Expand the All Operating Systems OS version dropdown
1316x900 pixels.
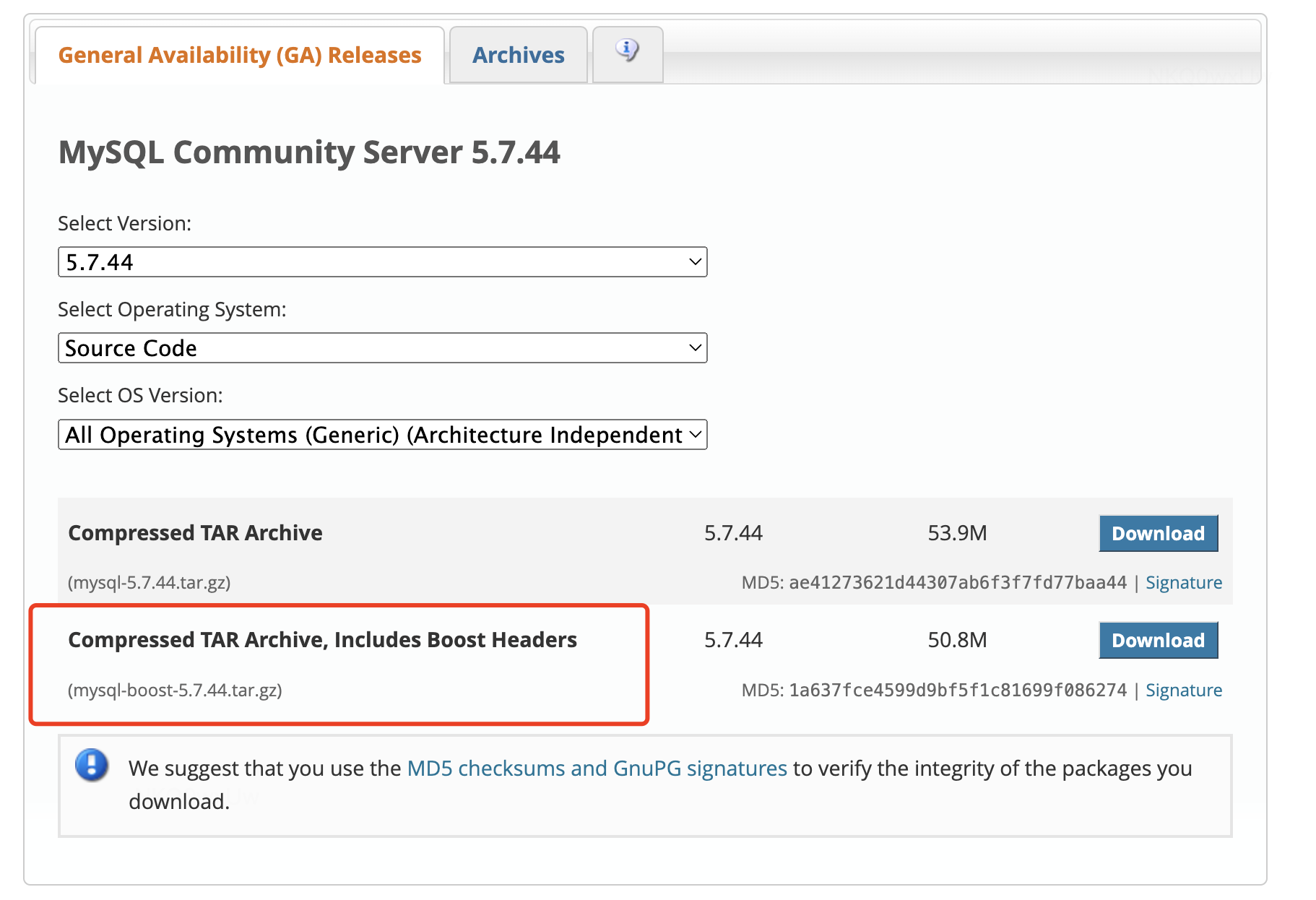tap(382, 435)
